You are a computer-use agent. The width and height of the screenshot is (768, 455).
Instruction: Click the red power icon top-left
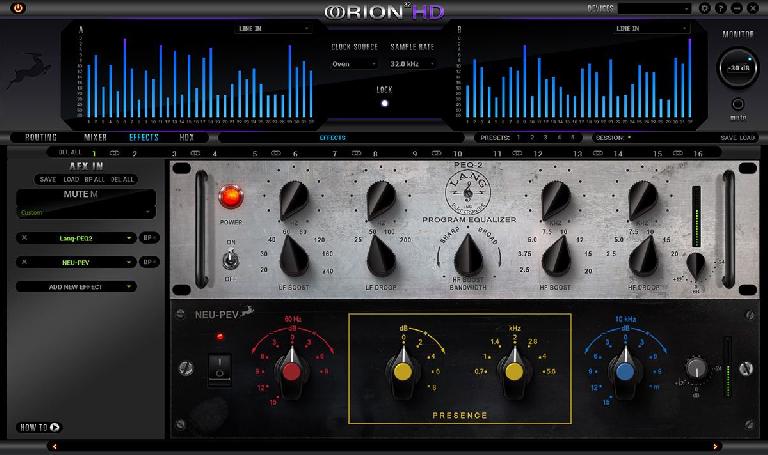(18, 8)
